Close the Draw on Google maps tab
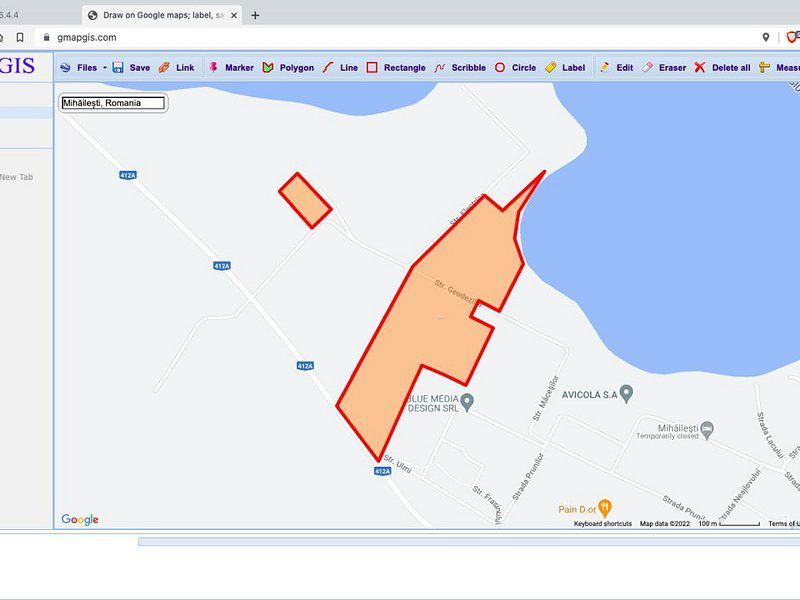Screen dimensions: 800x600 (234, 15)
